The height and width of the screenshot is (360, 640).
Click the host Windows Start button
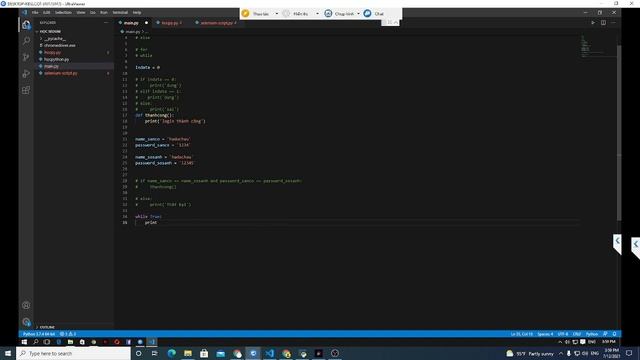coord(8,353)
